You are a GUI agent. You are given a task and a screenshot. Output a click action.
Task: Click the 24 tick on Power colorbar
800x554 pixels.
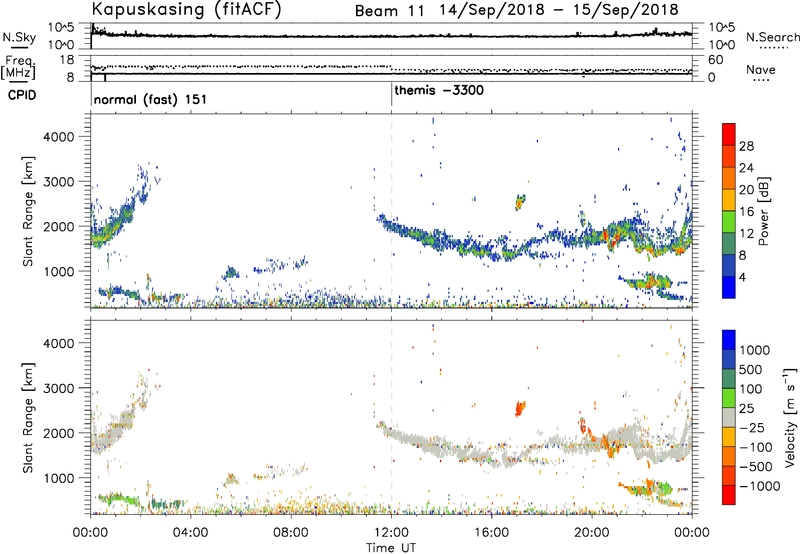coord(746,168)
